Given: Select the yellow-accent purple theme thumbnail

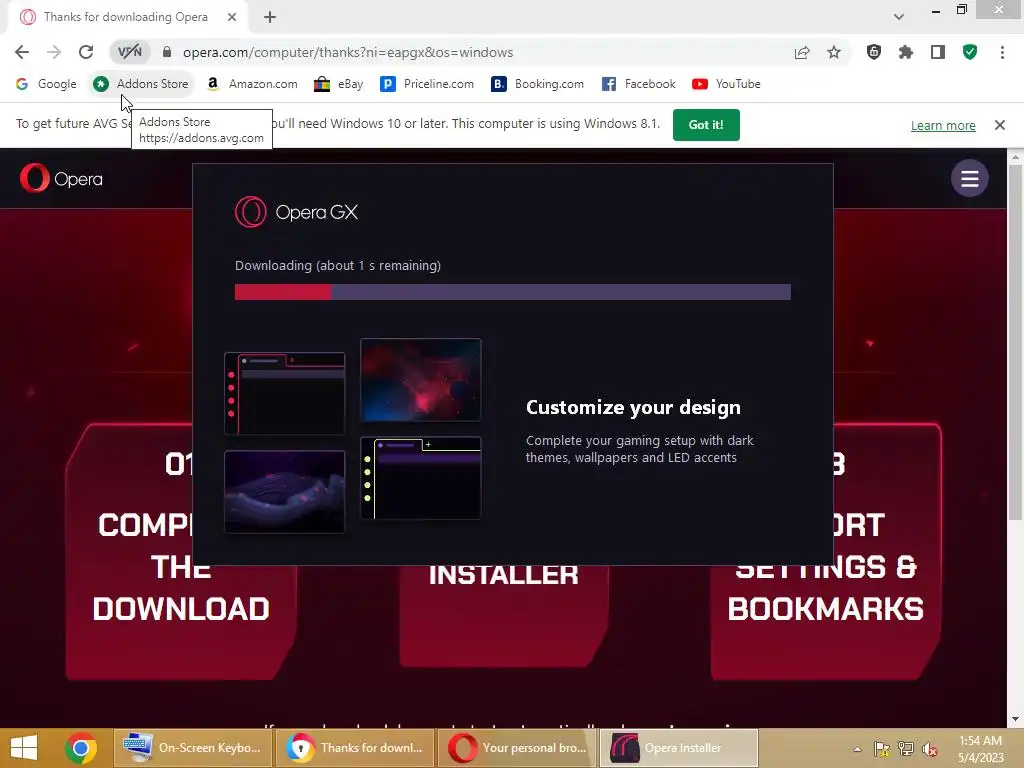Looking at the screenshot, I should pyautogui.click(x=421, y=478).
